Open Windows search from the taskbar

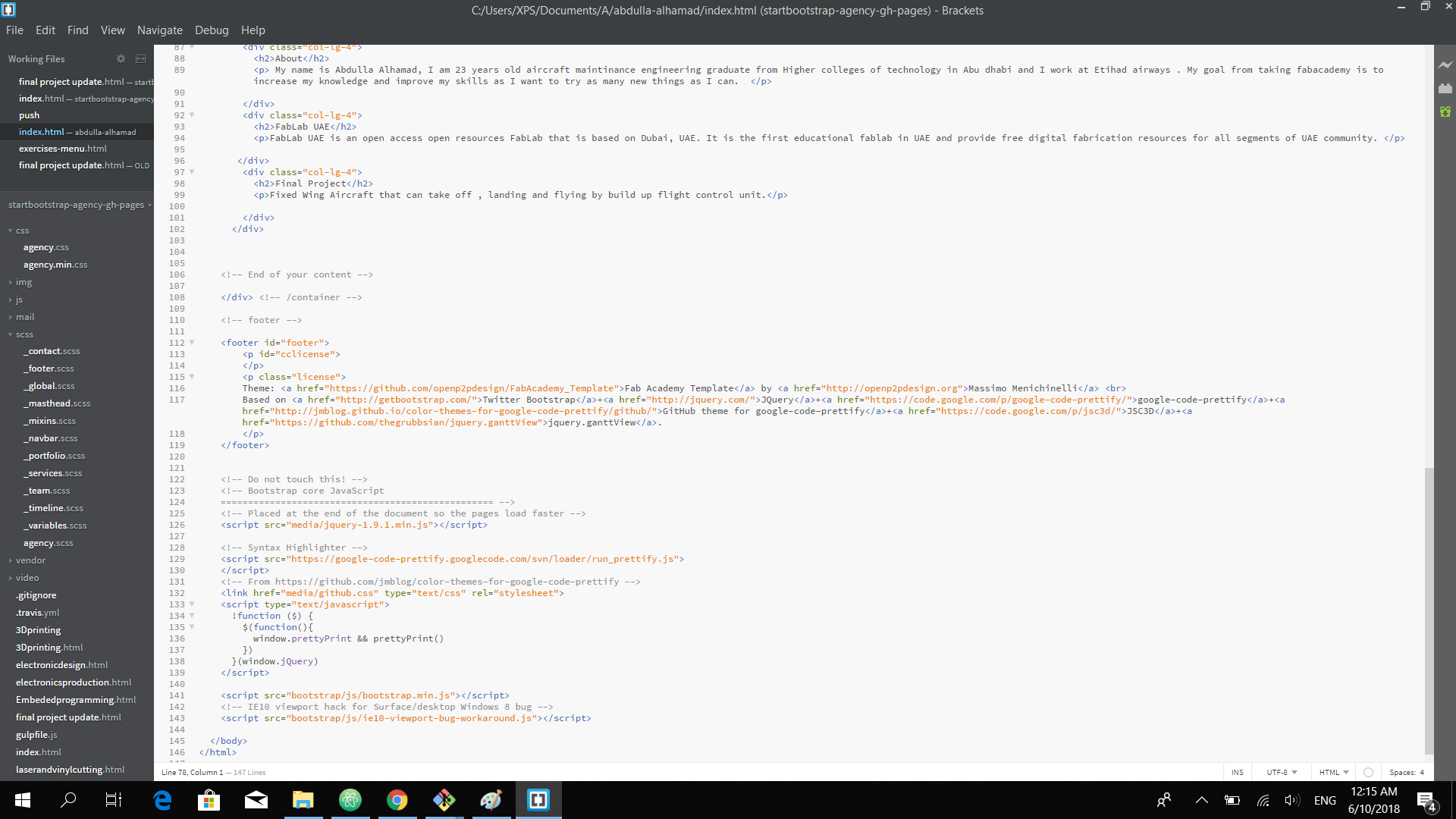(x=68, y=800)
